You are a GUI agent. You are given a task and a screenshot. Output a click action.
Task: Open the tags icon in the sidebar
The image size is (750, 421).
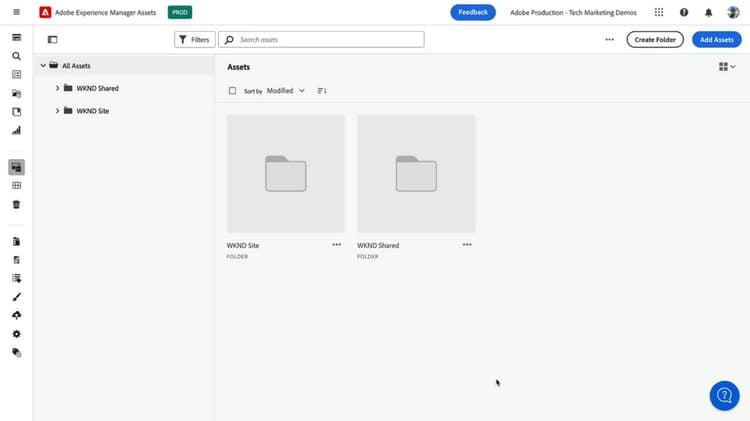16,353
